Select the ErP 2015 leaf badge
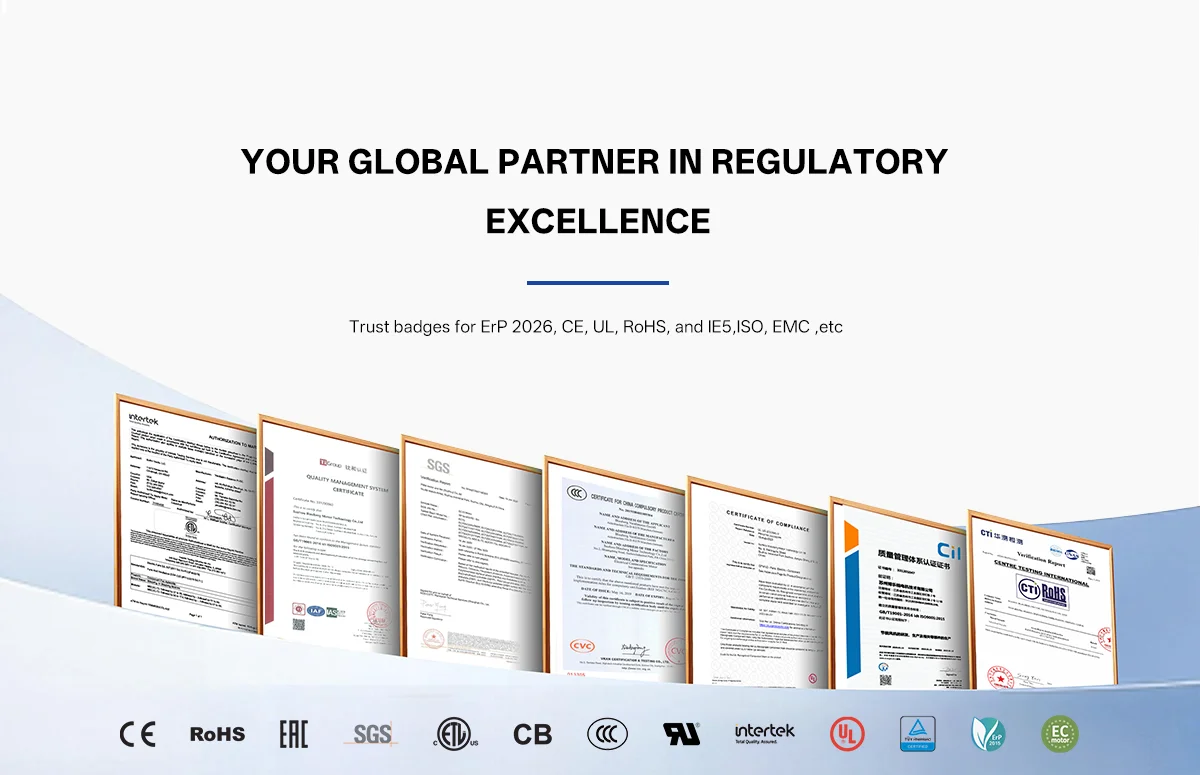Viewport: 1200px width, 775px height. [x=988, y=734]
